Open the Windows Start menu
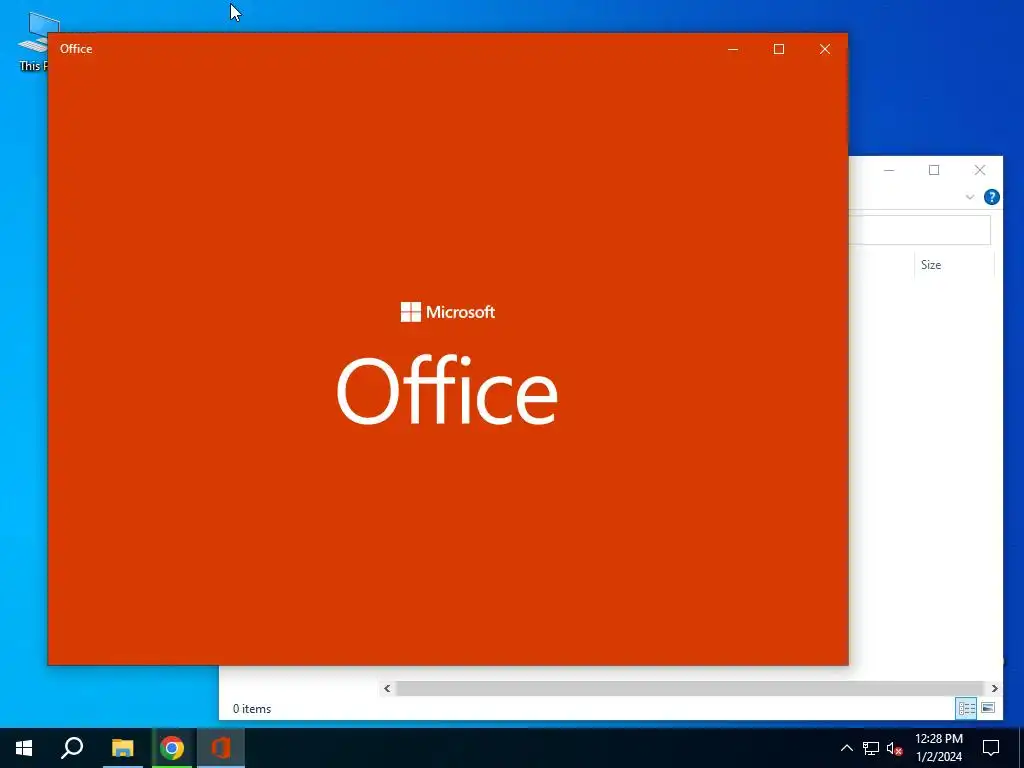Viewport: 1024px width, 768px height. click(24, 748)
